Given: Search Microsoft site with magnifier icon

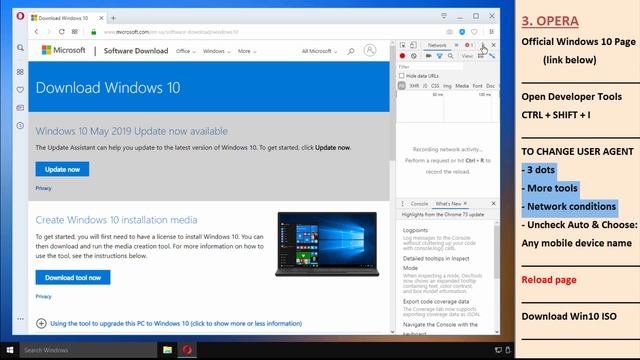Looking at the screenshot, I should click(351, 51).
